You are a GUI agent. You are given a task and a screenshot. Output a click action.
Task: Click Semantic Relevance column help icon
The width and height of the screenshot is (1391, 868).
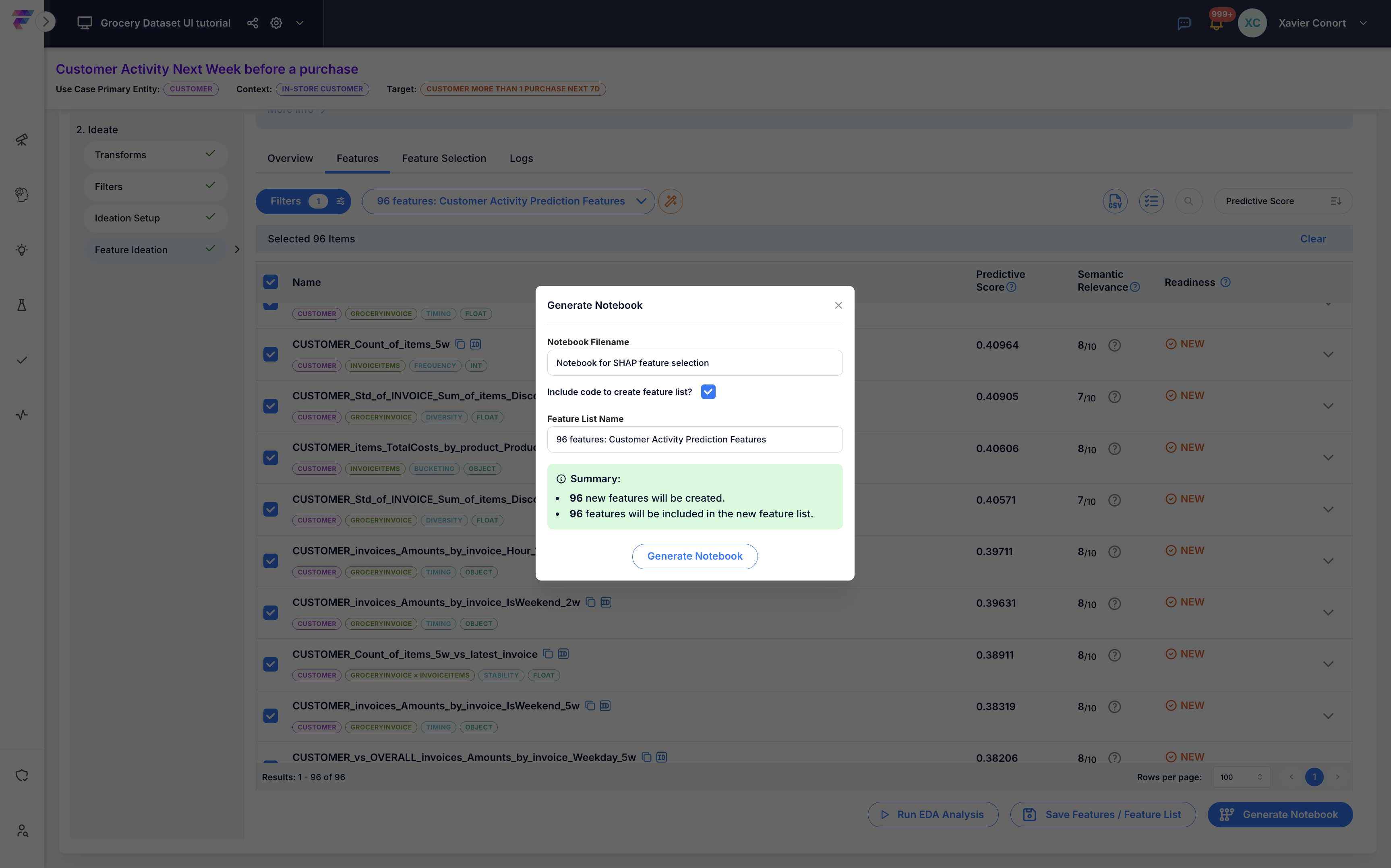pos(1135,287)
